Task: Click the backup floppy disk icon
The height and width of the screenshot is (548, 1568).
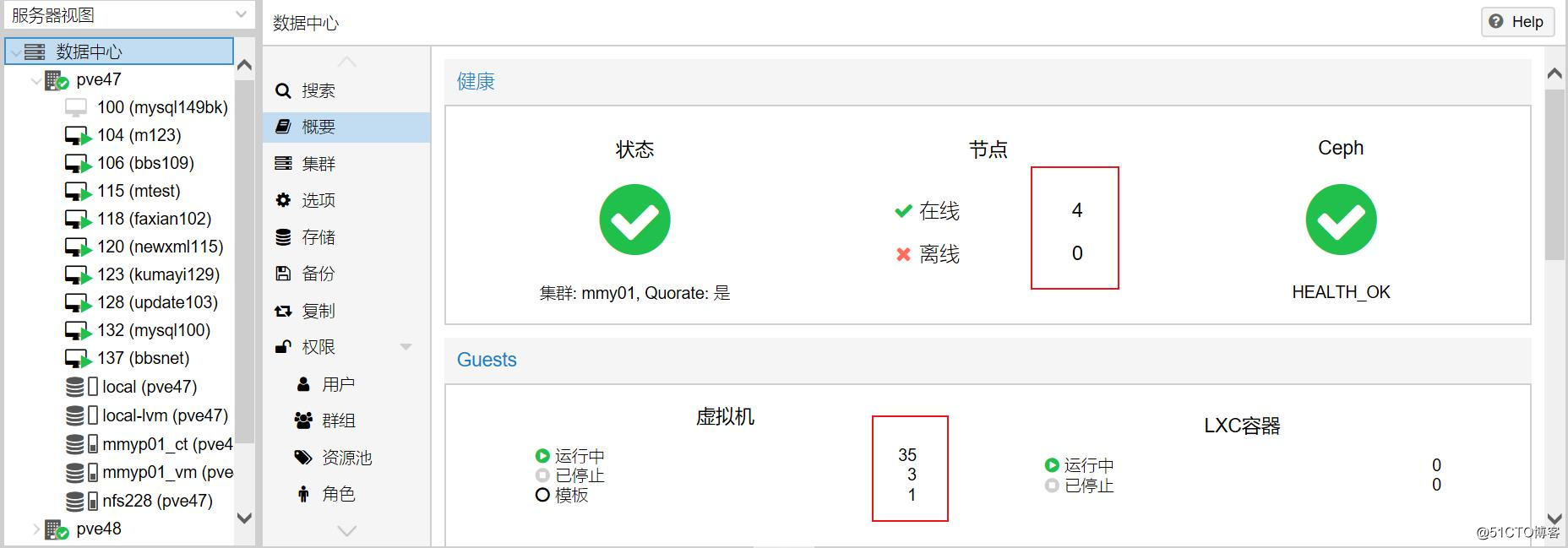Action: 283,274
